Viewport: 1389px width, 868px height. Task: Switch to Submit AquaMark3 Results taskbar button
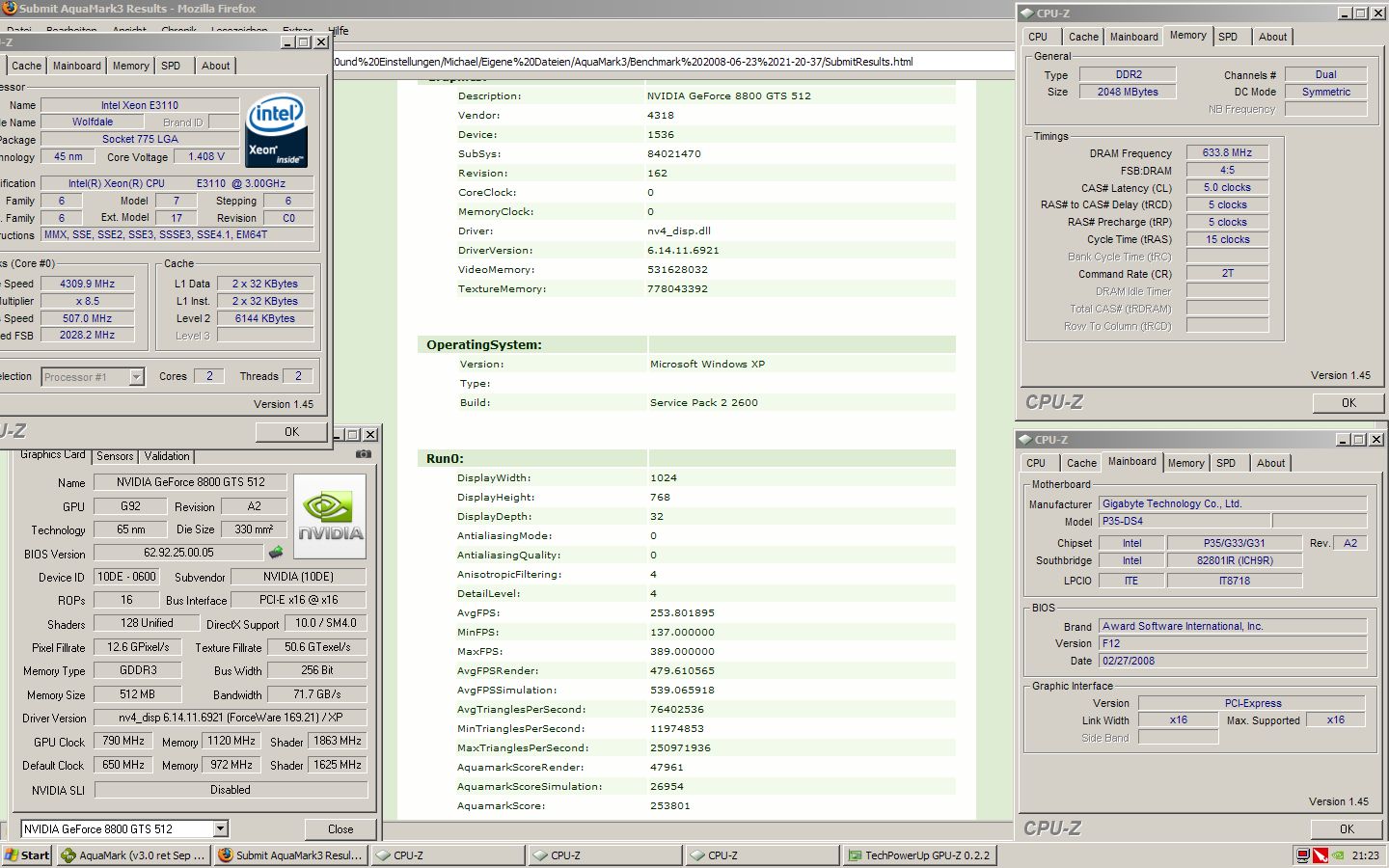click(x=290, y=855)
